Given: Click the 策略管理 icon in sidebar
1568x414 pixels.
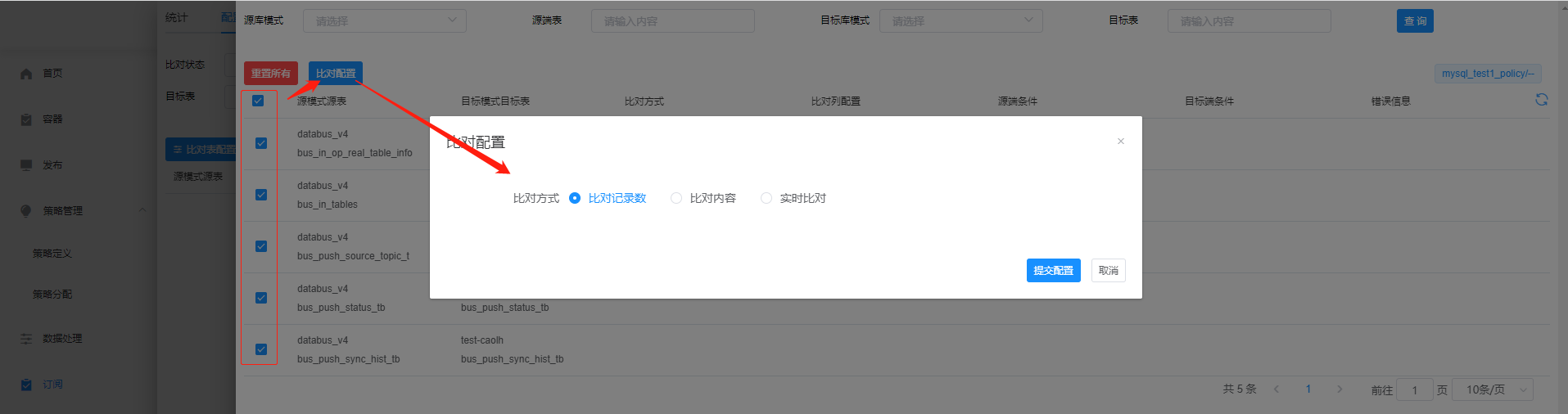Looking at the screenshot, I should pos(26,211).
